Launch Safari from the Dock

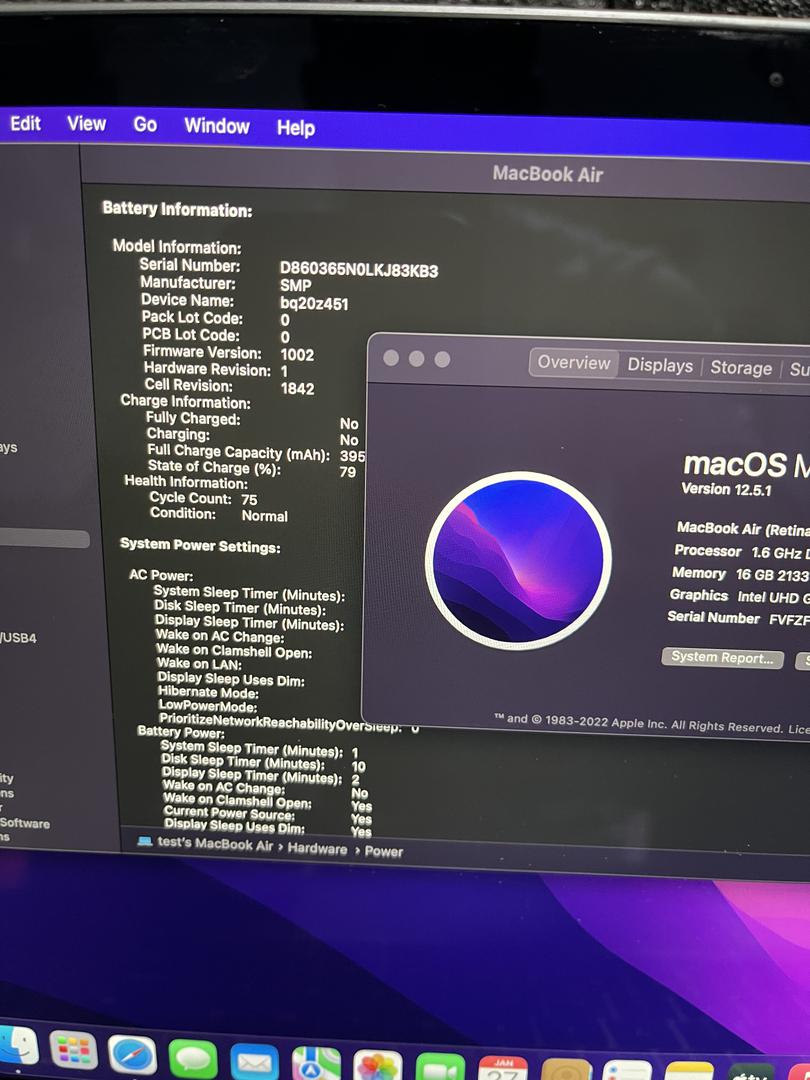click(x=132, y=1055)
